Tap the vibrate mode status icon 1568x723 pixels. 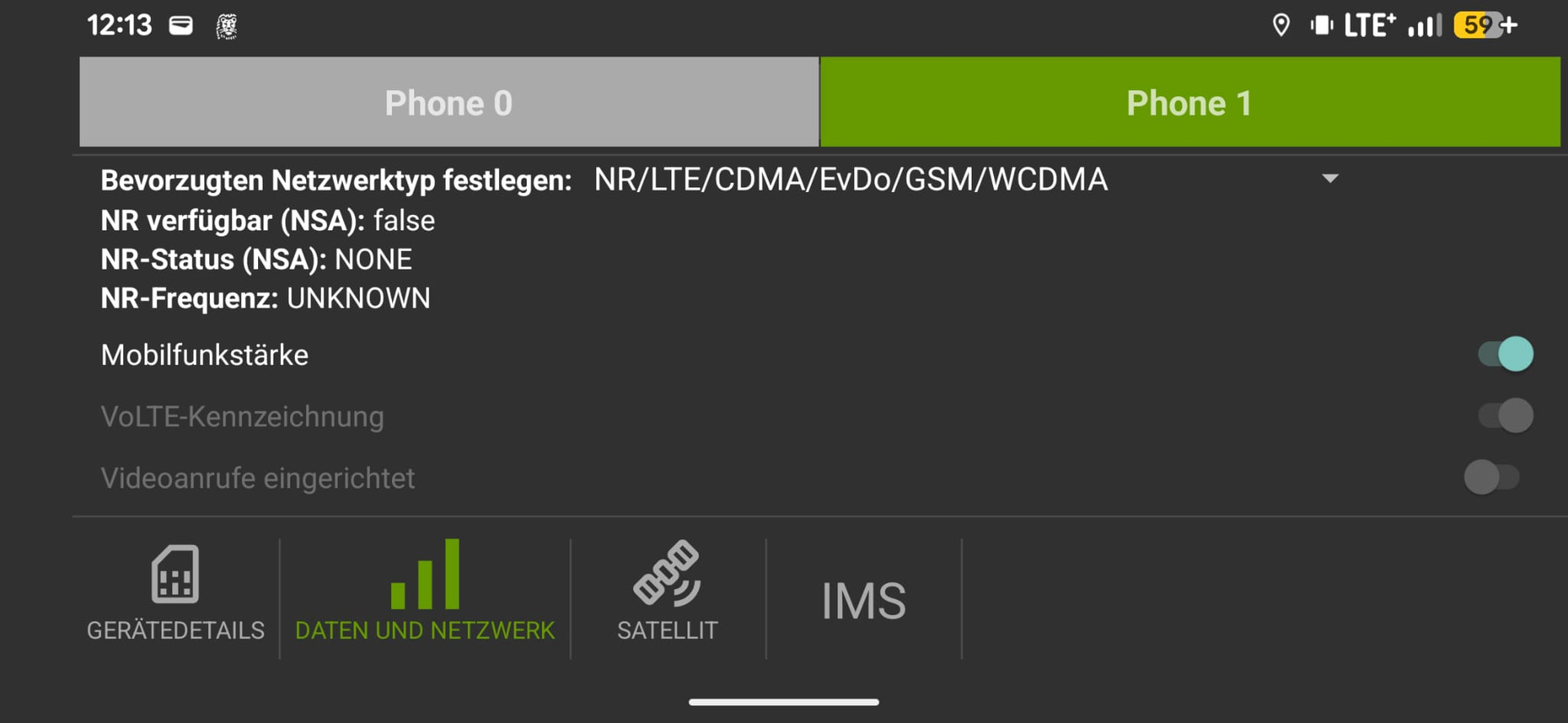[1321, 25]
